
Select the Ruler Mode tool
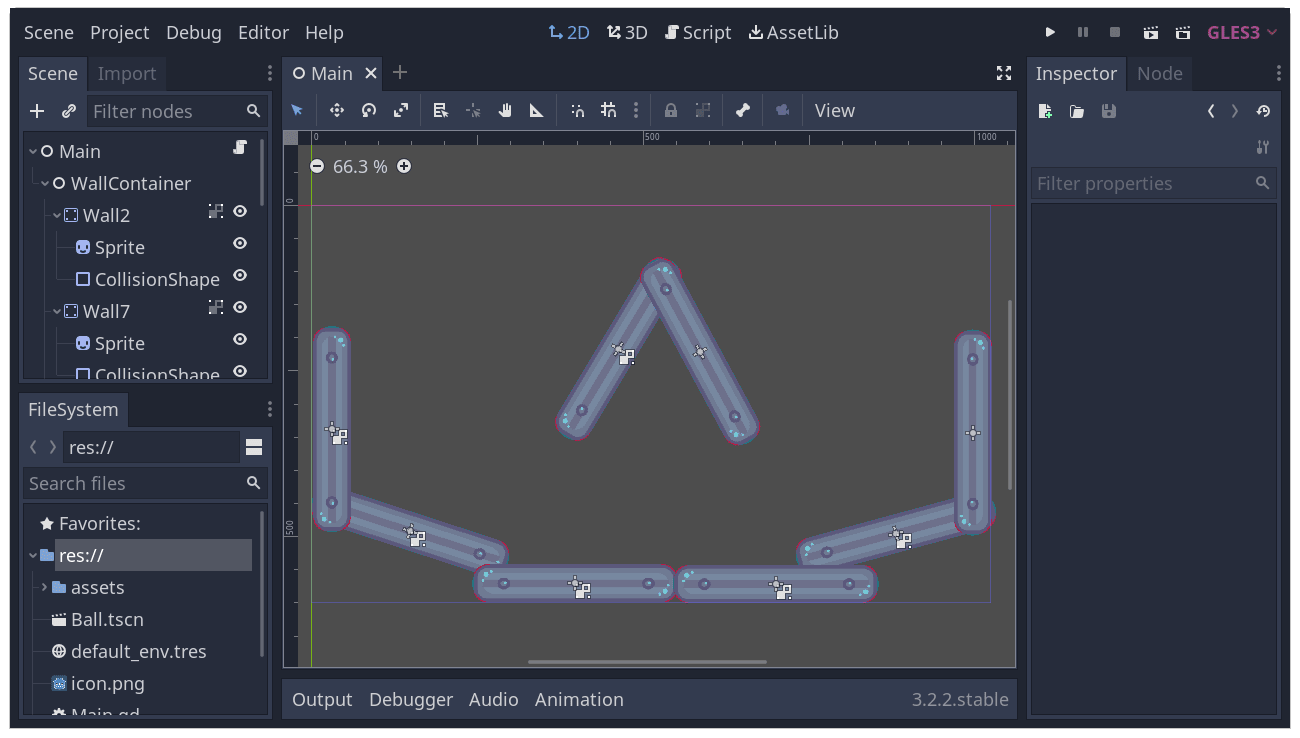(x=537, y=110)
